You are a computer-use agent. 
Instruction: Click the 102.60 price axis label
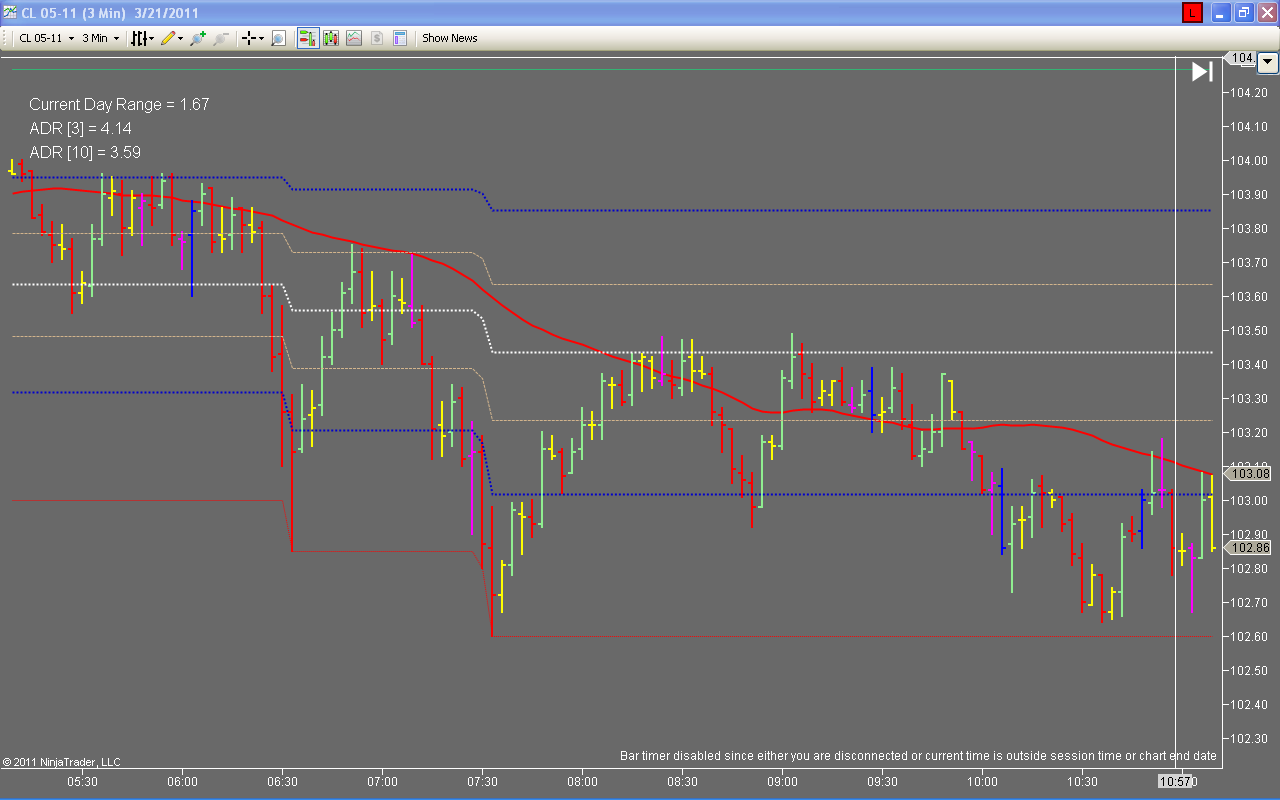pyautogui.click(x=1250, y=637)
